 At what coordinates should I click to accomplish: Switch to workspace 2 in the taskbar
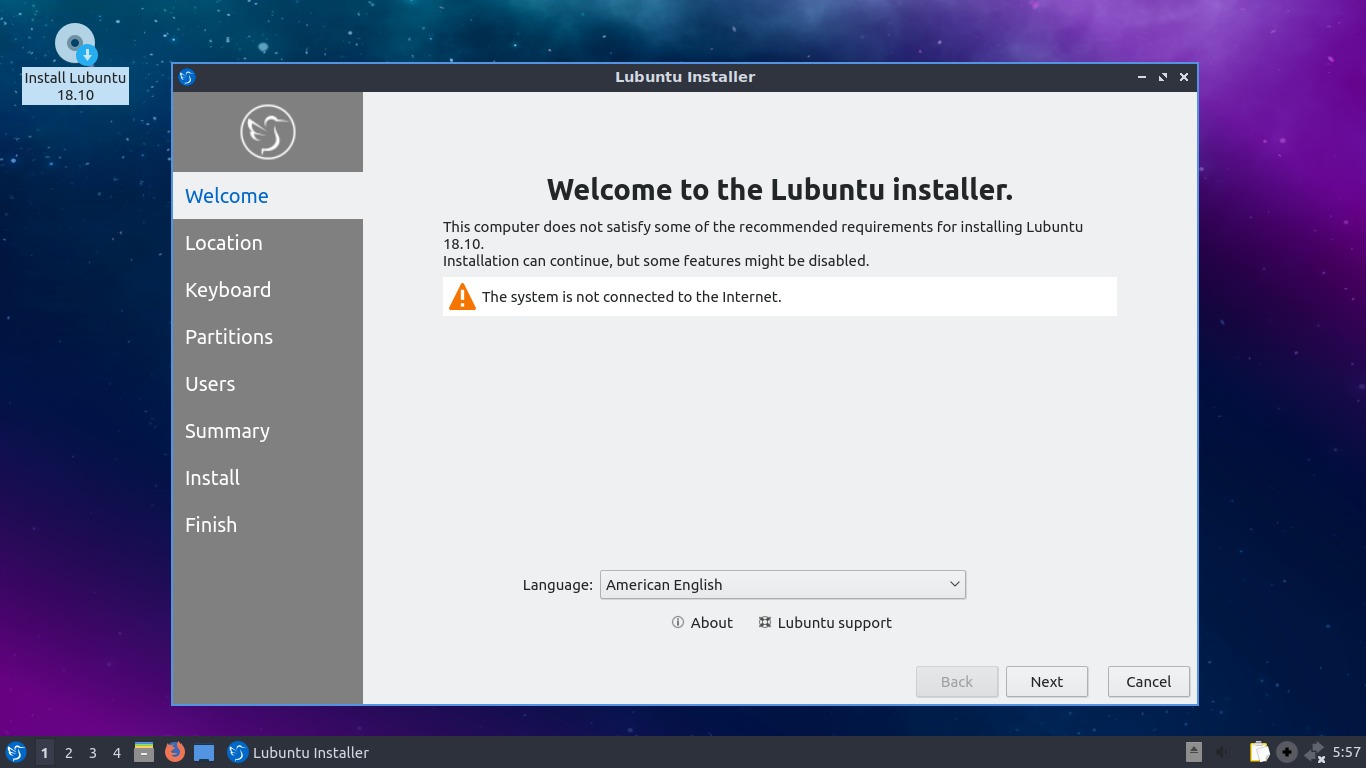(x=68, y=753)
